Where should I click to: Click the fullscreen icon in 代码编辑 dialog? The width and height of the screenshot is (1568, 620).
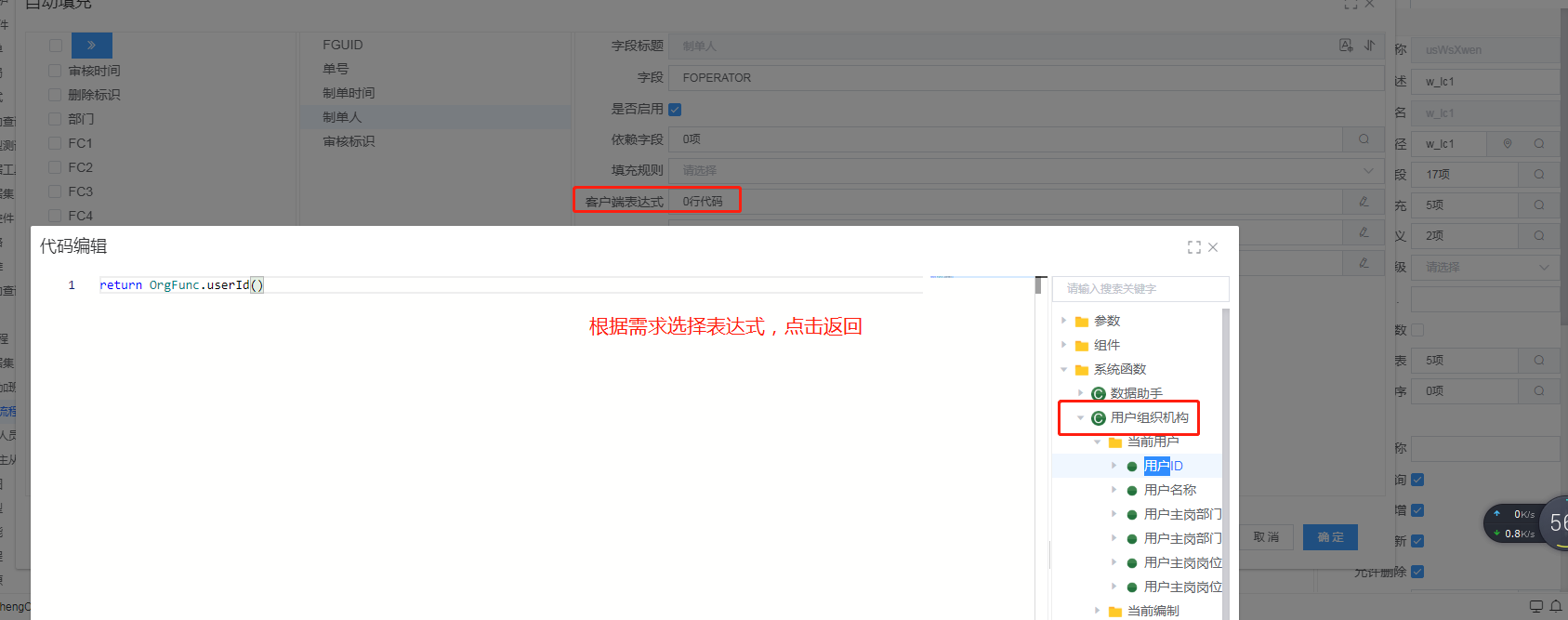coord(1193,247)
